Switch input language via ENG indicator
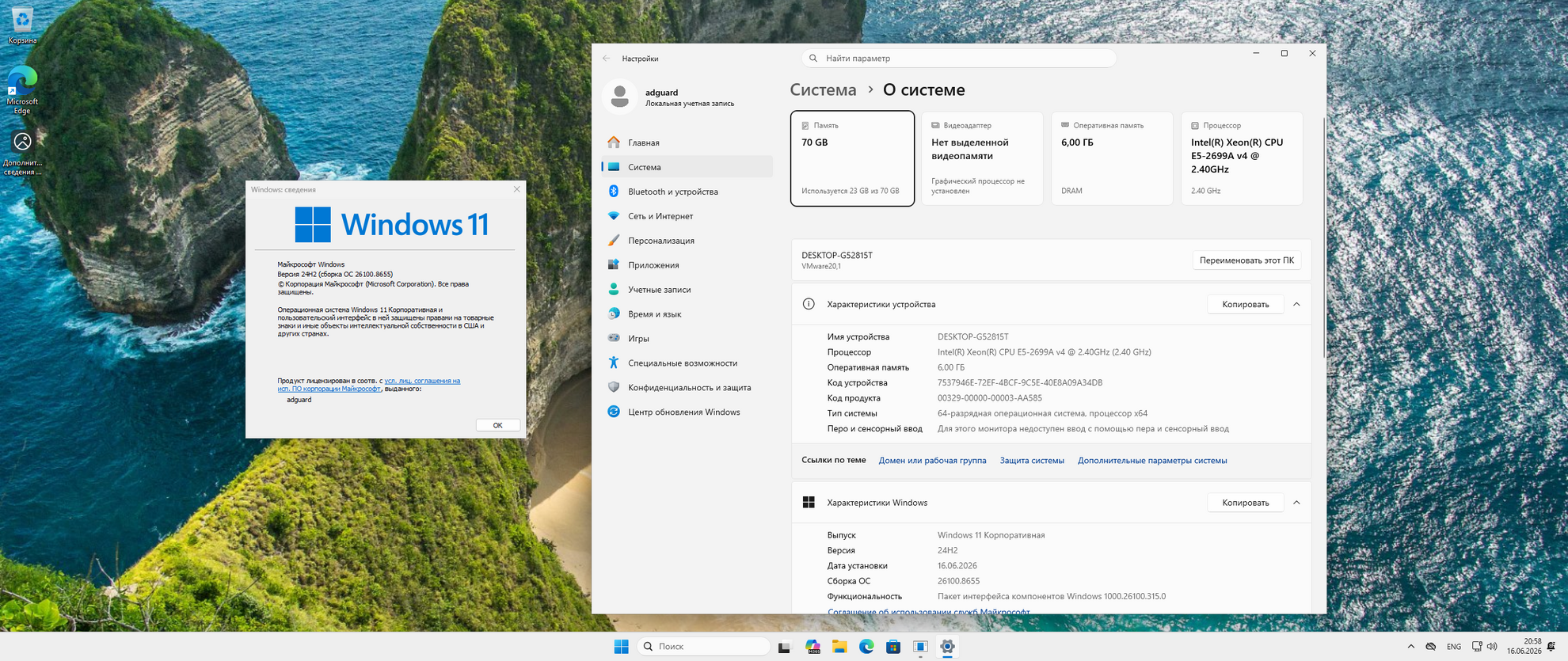 pyautogui.click(x=1454, y=647)
